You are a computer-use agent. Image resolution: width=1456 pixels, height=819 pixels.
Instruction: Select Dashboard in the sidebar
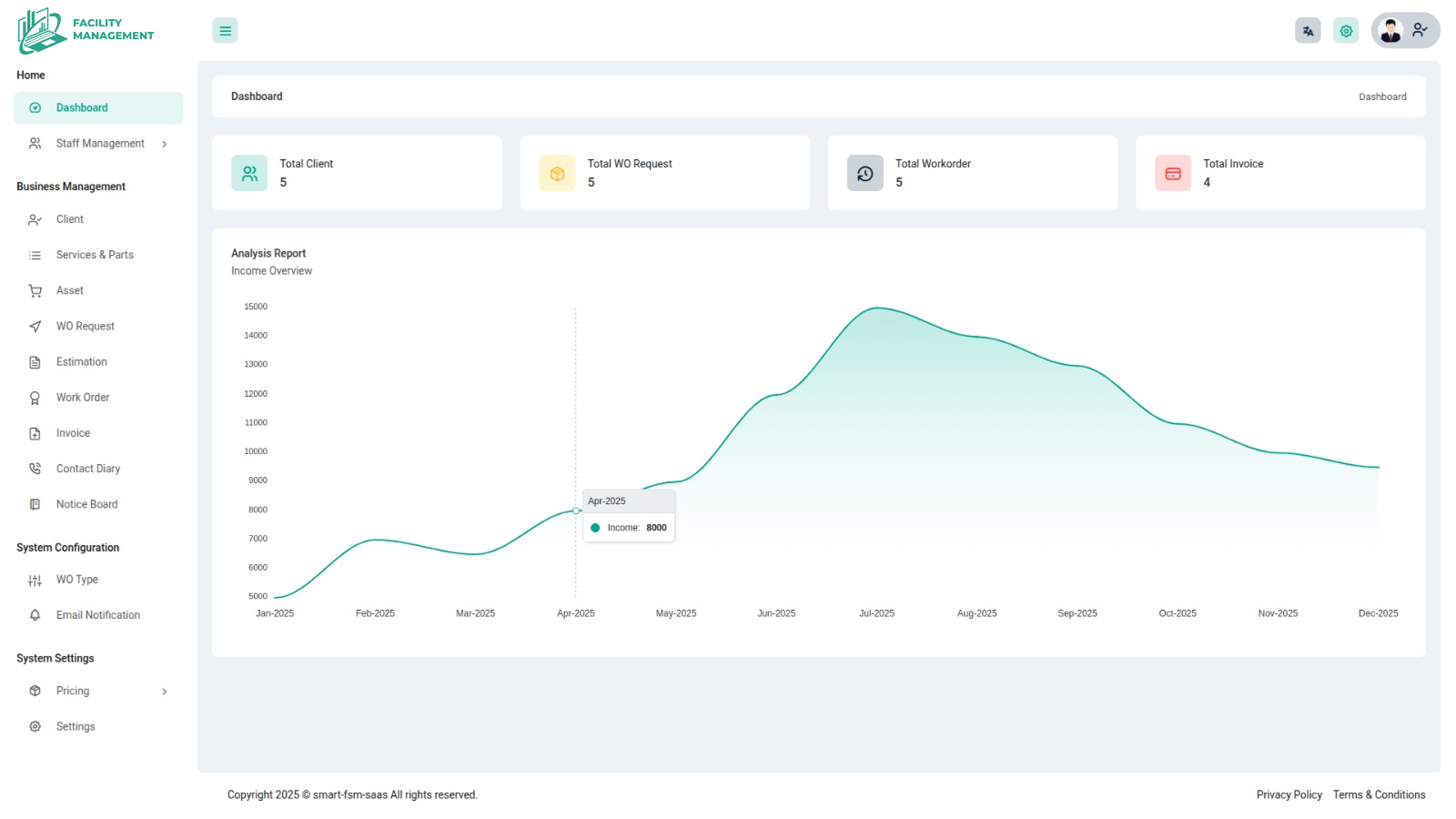click(82, 107)
